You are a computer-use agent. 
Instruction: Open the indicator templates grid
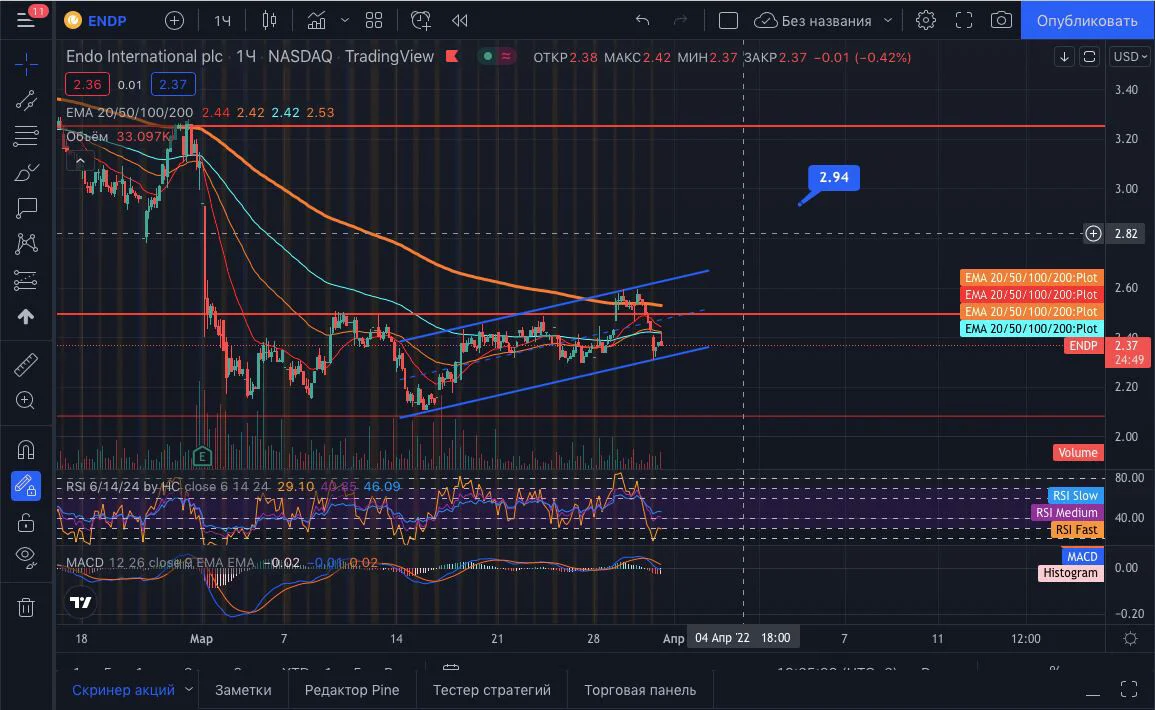(x=374, y=21)
